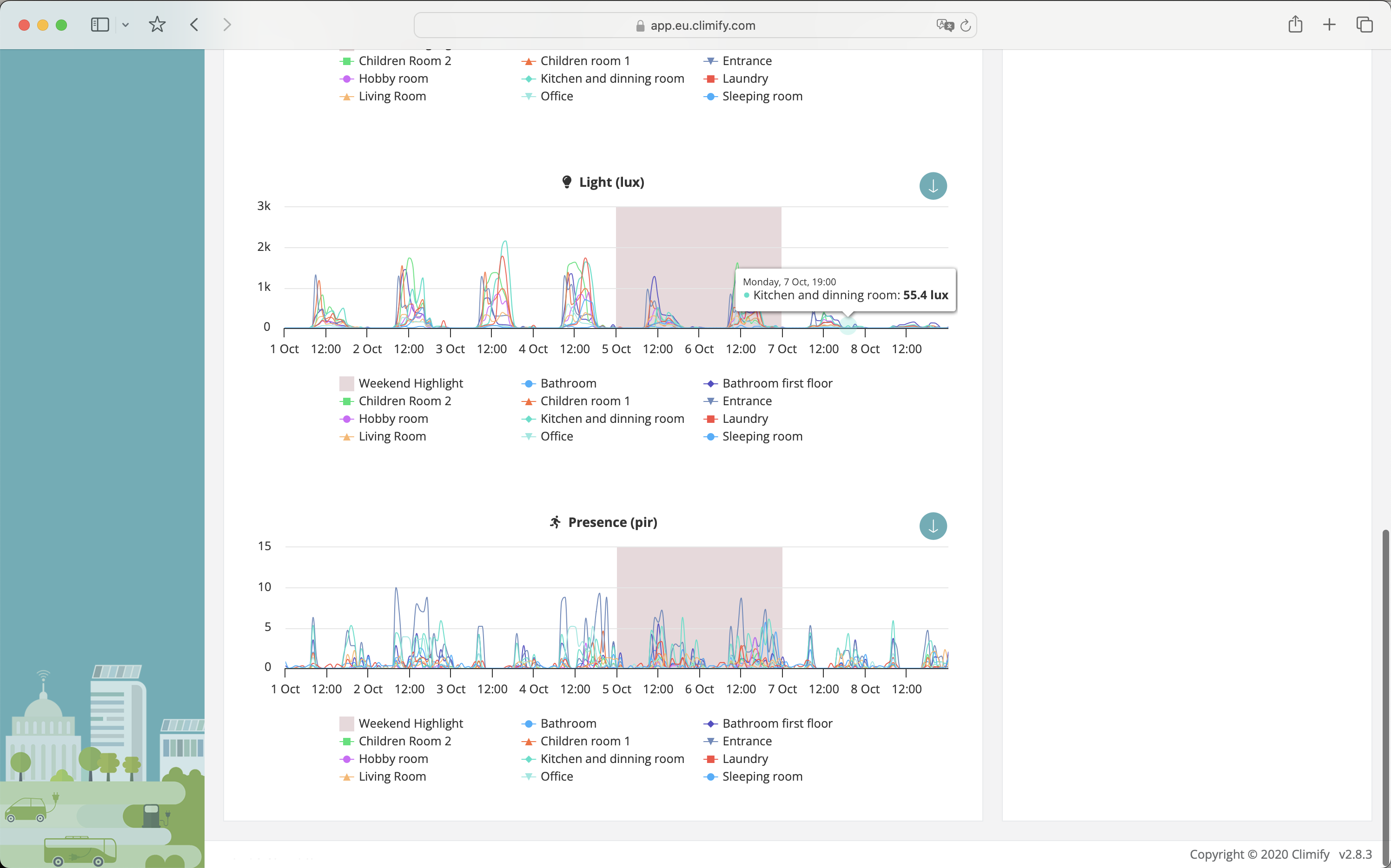The width and height of the screenshot is (1391, 868).
Task: Show the tab overview
Action: pyautogui.click(x=1365, y=25)
